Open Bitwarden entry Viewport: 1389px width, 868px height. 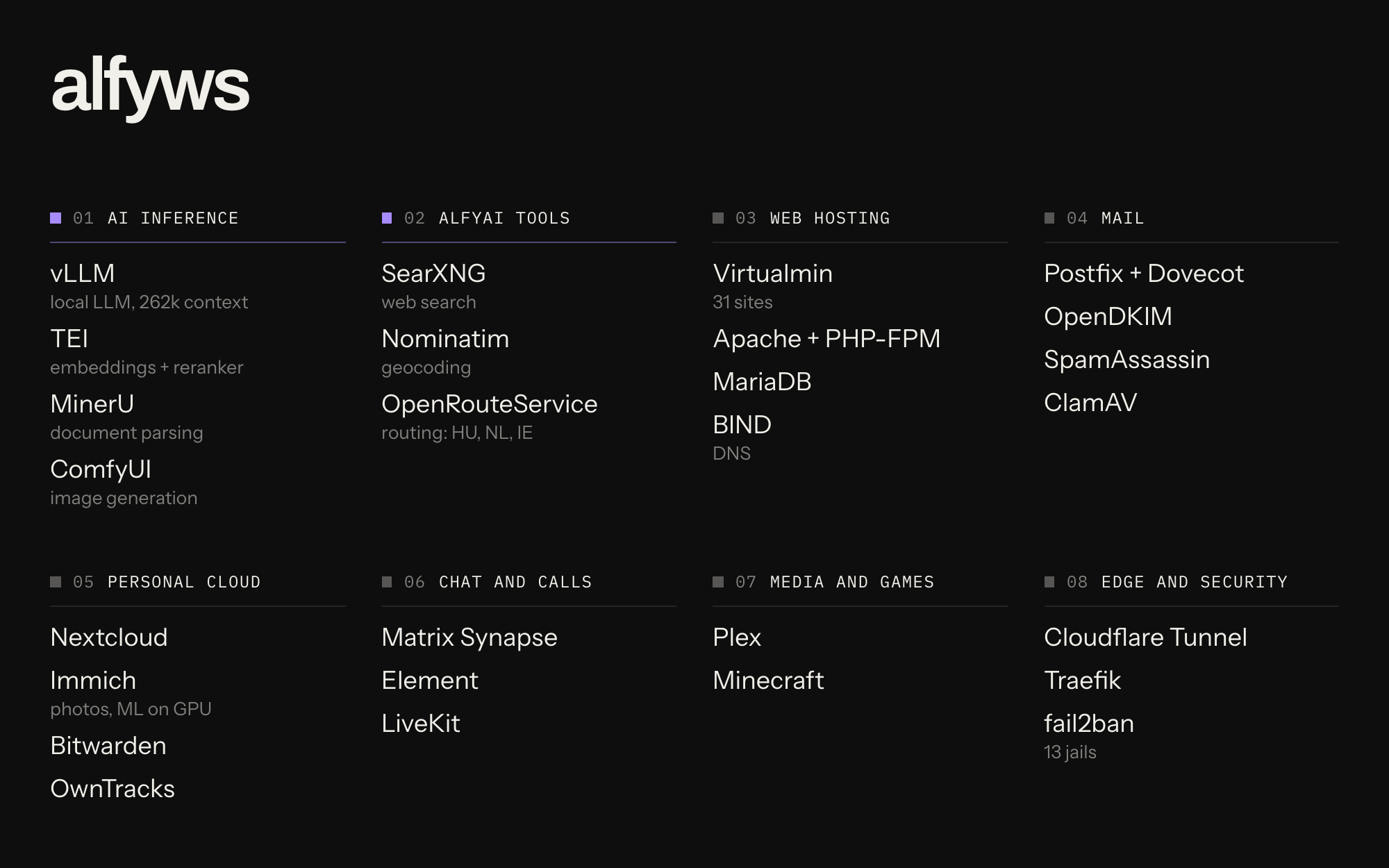pos(108,746)
